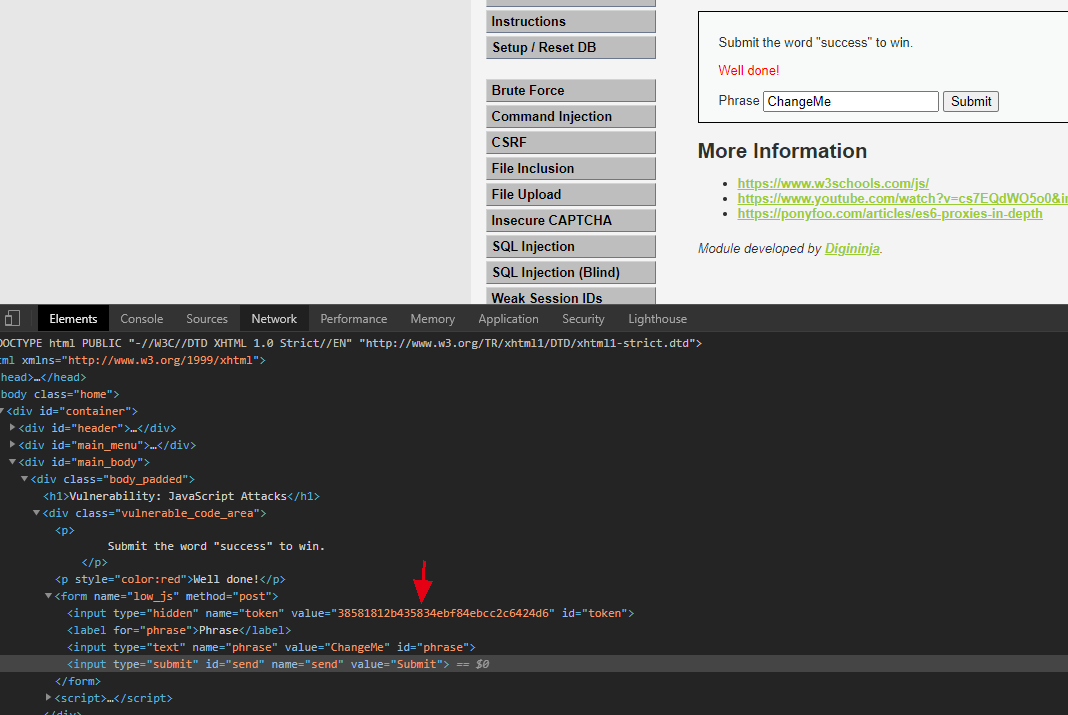Open the Instructions menu item
Viewport: 1068px width, 715px height.
[x=571, y=21]
